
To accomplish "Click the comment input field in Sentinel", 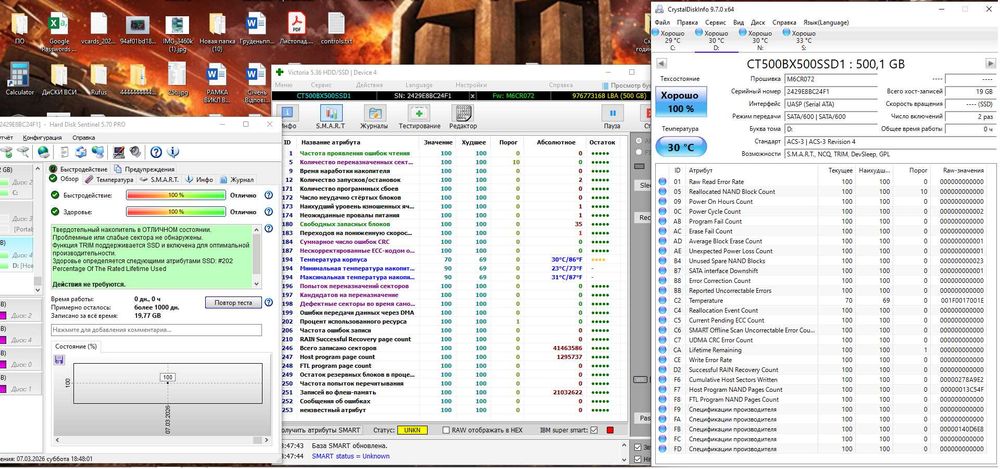I will point(156,330).
